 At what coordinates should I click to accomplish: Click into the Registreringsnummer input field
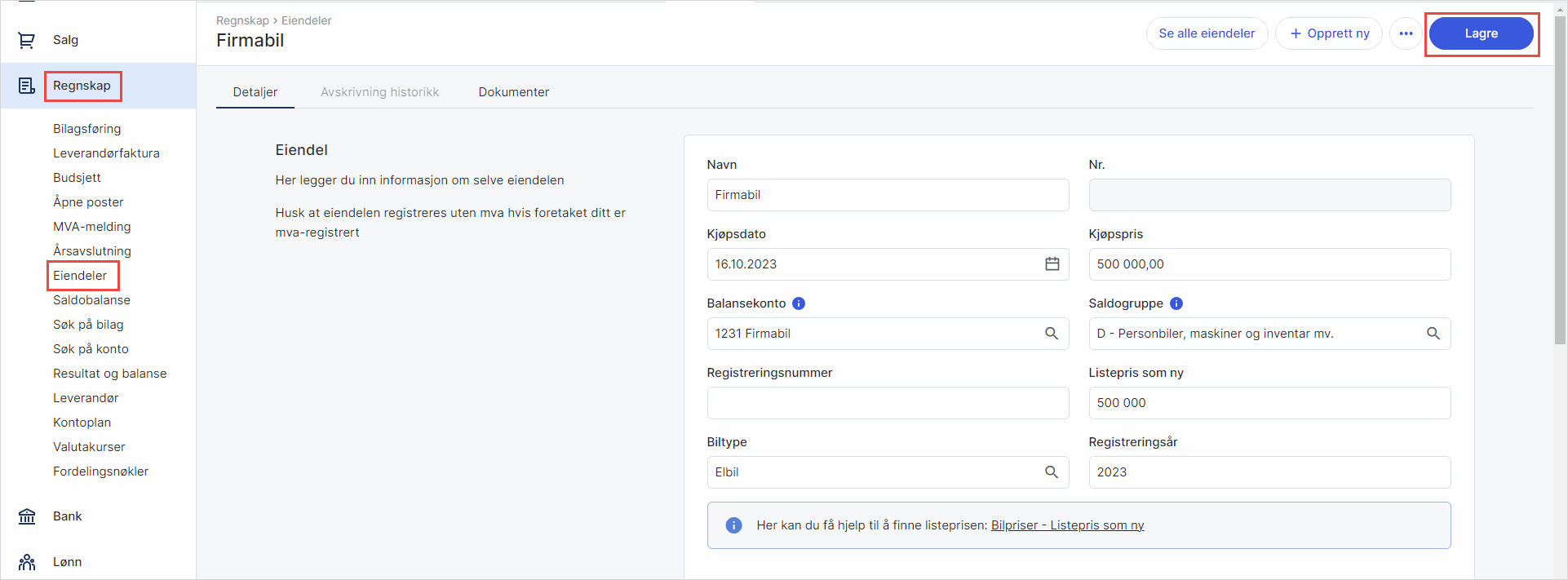pos(887,403)
